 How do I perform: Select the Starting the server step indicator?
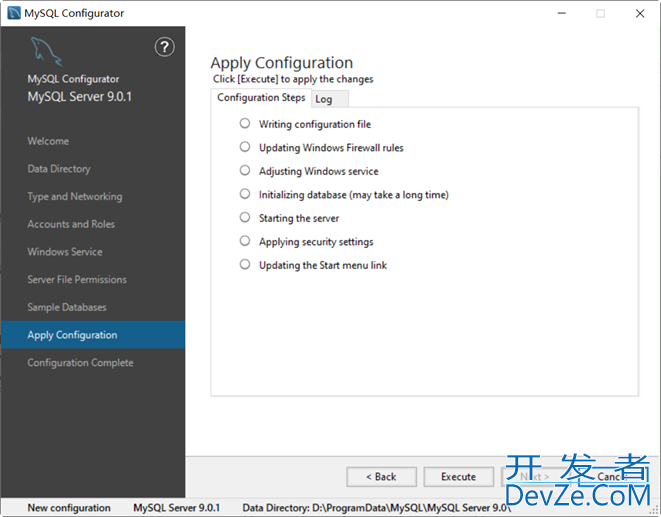point(245,218)
